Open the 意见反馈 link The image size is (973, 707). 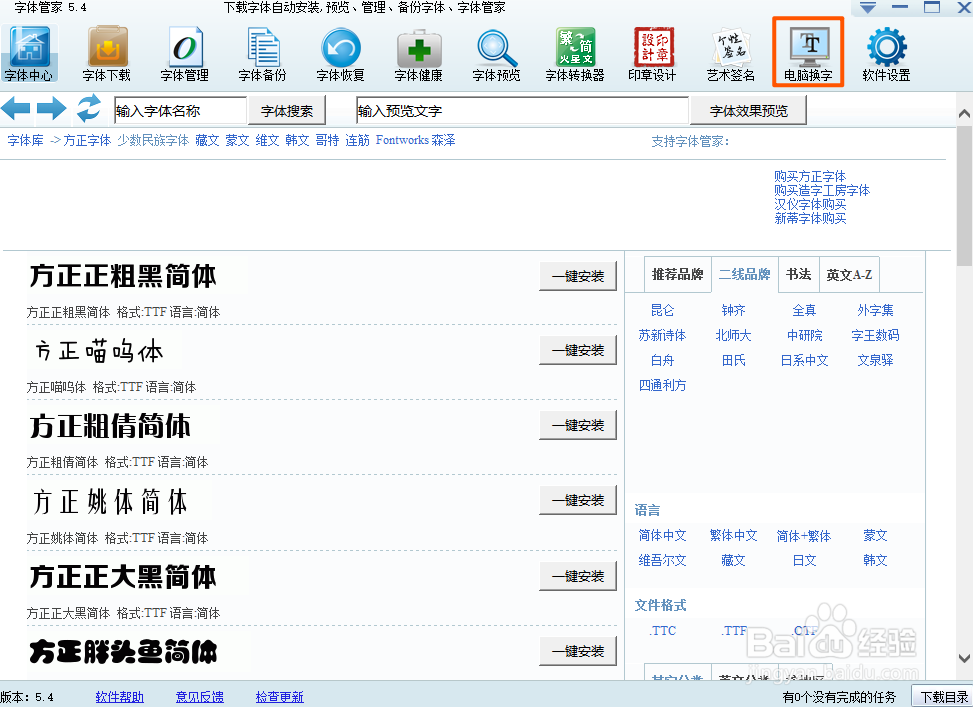(200, 697)
